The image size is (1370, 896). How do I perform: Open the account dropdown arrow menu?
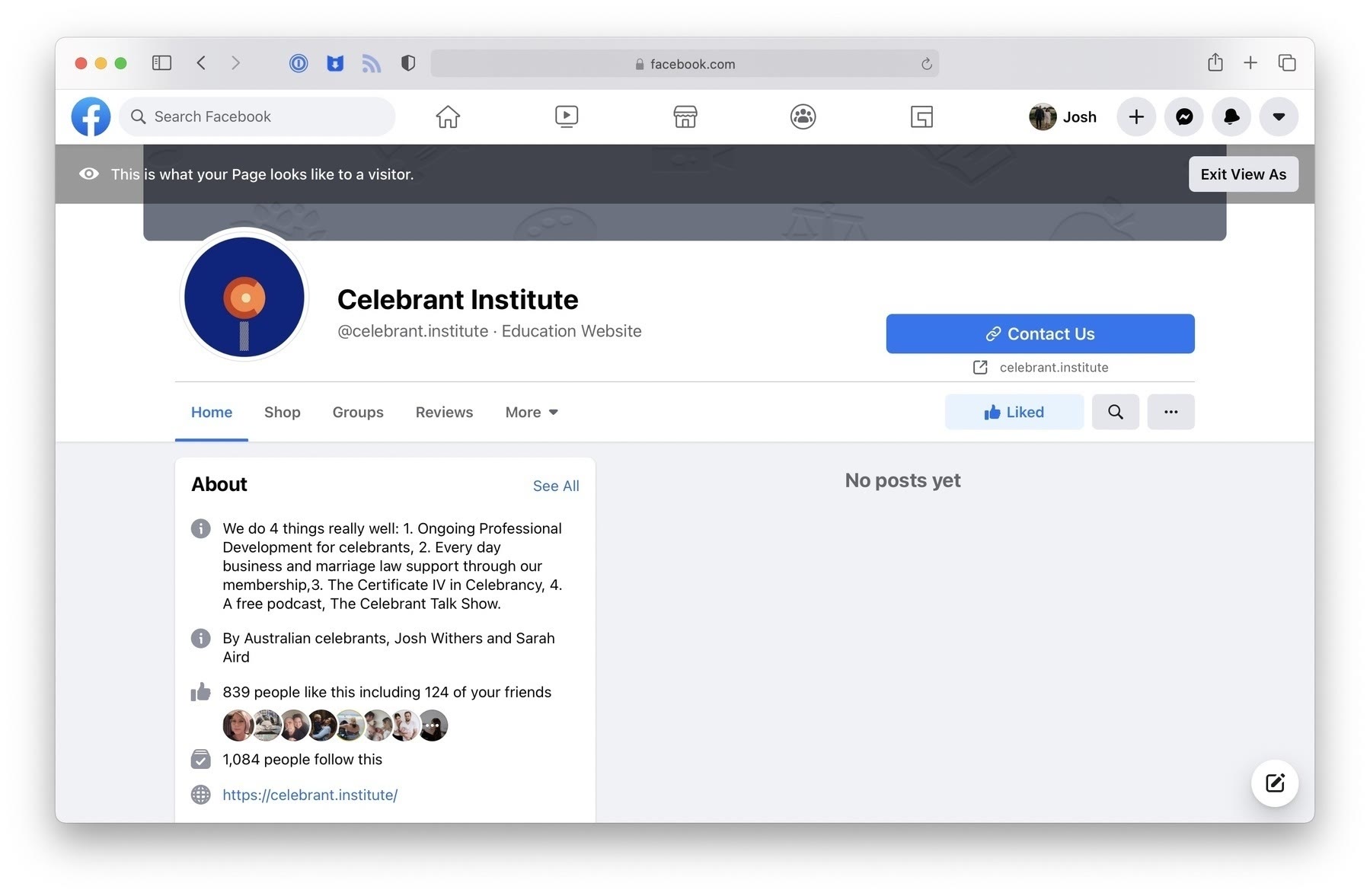point(1279,116)
